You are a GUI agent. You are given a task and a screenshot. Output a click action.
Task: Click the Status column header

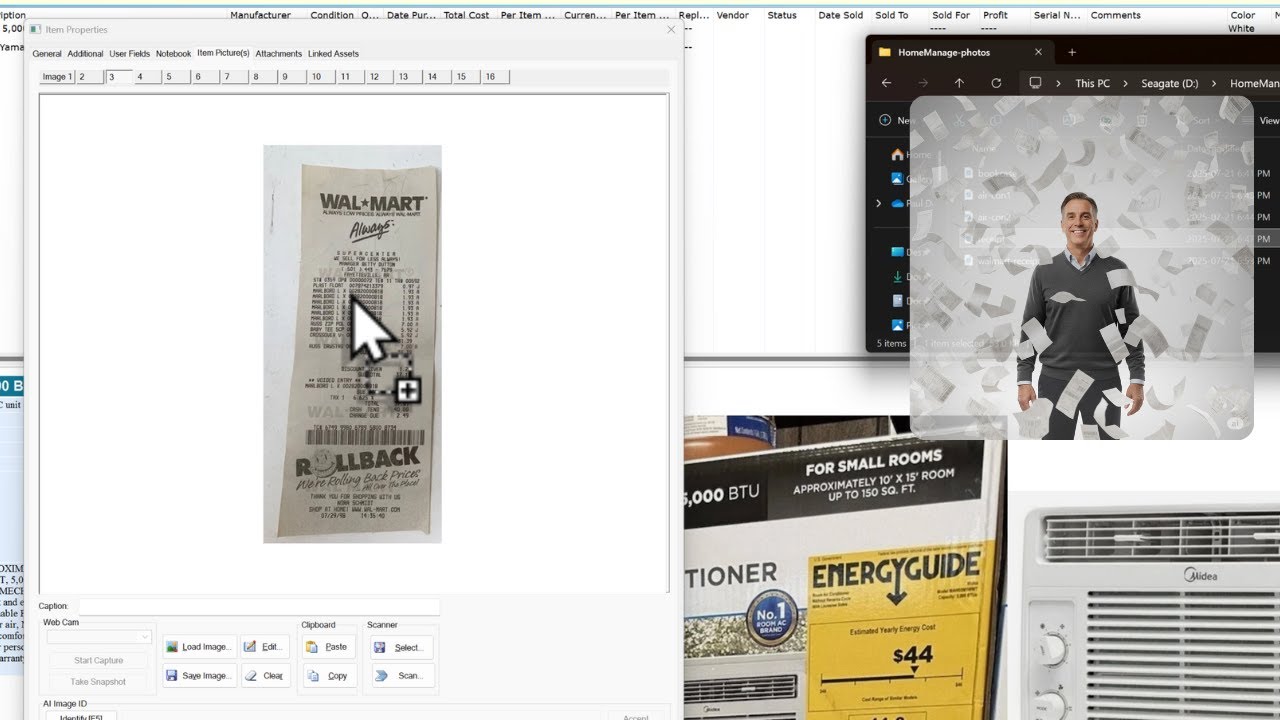782,15
